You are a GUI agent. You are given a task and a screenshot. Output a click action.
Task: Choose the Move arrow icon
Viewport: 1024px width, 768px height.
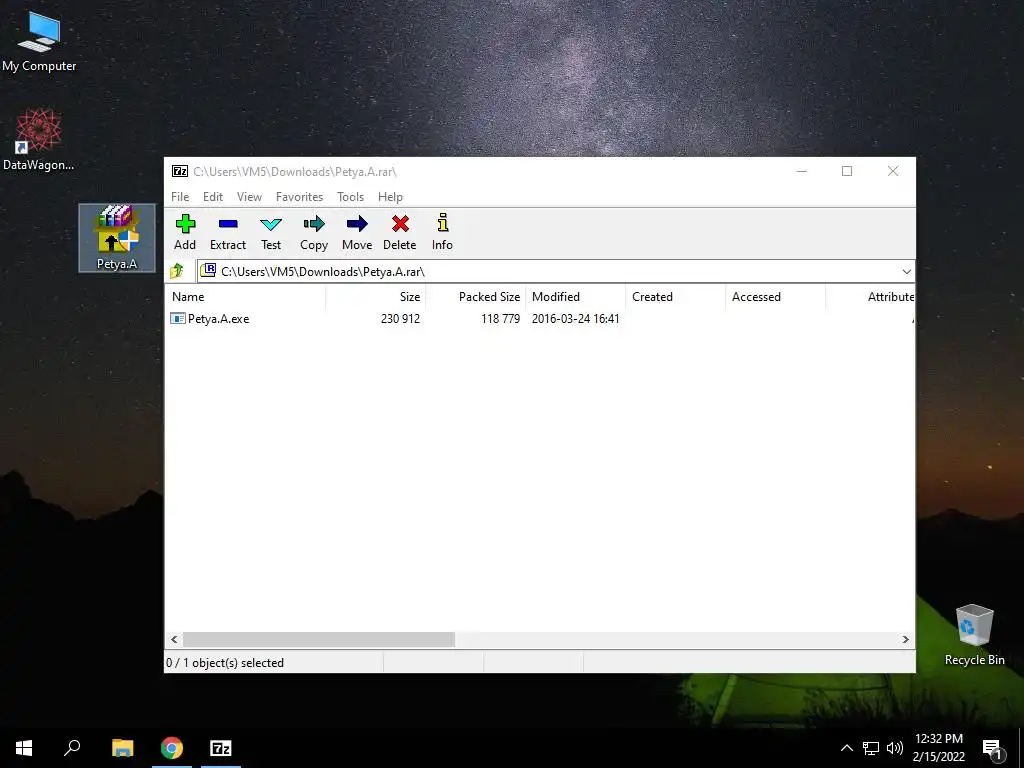(x=357, y=224)
